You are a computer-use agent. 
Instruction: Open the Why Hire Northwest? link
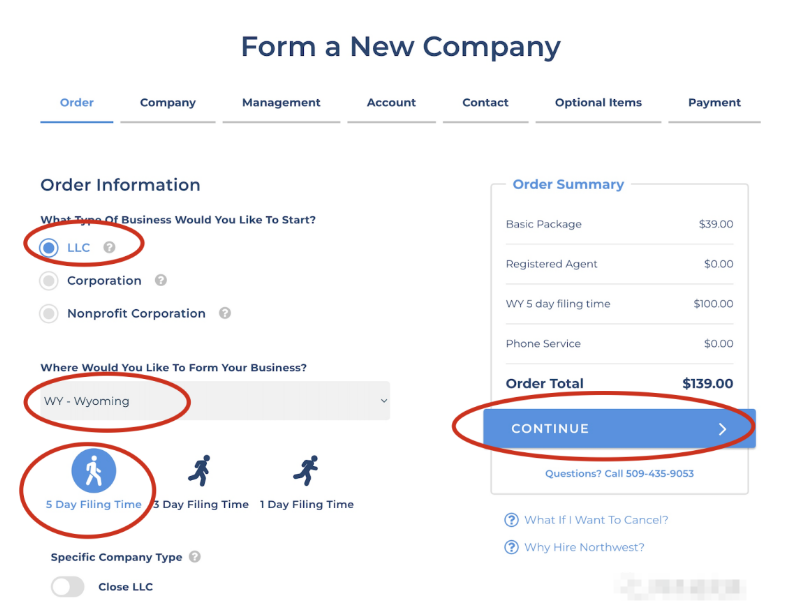tap(584, 547)
